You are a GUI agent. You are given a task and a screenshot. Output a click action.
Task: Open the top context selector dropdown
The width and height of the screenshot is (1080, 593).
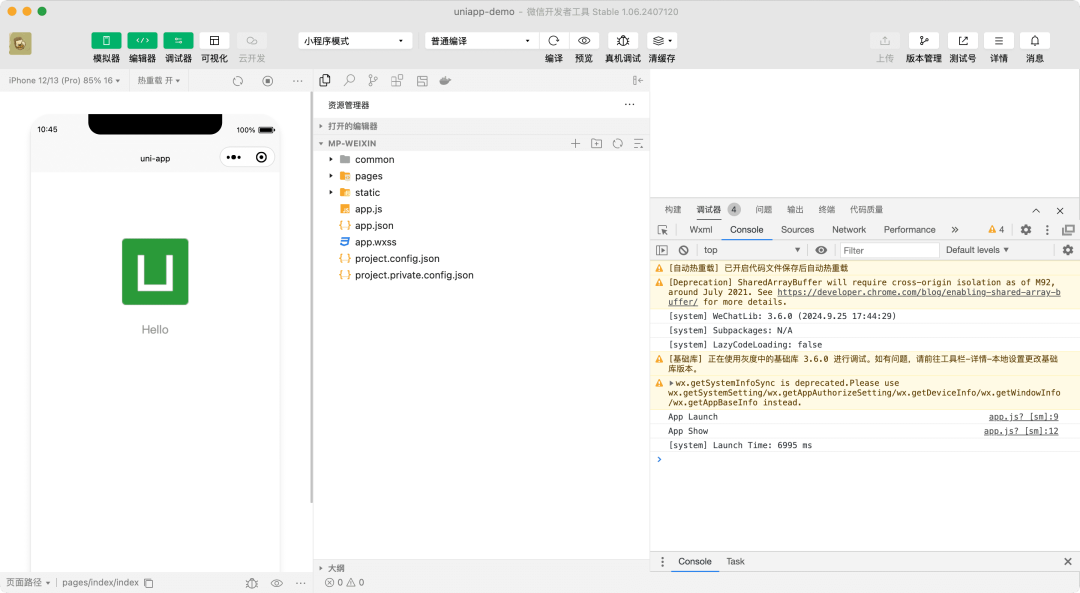click(751, 250)
